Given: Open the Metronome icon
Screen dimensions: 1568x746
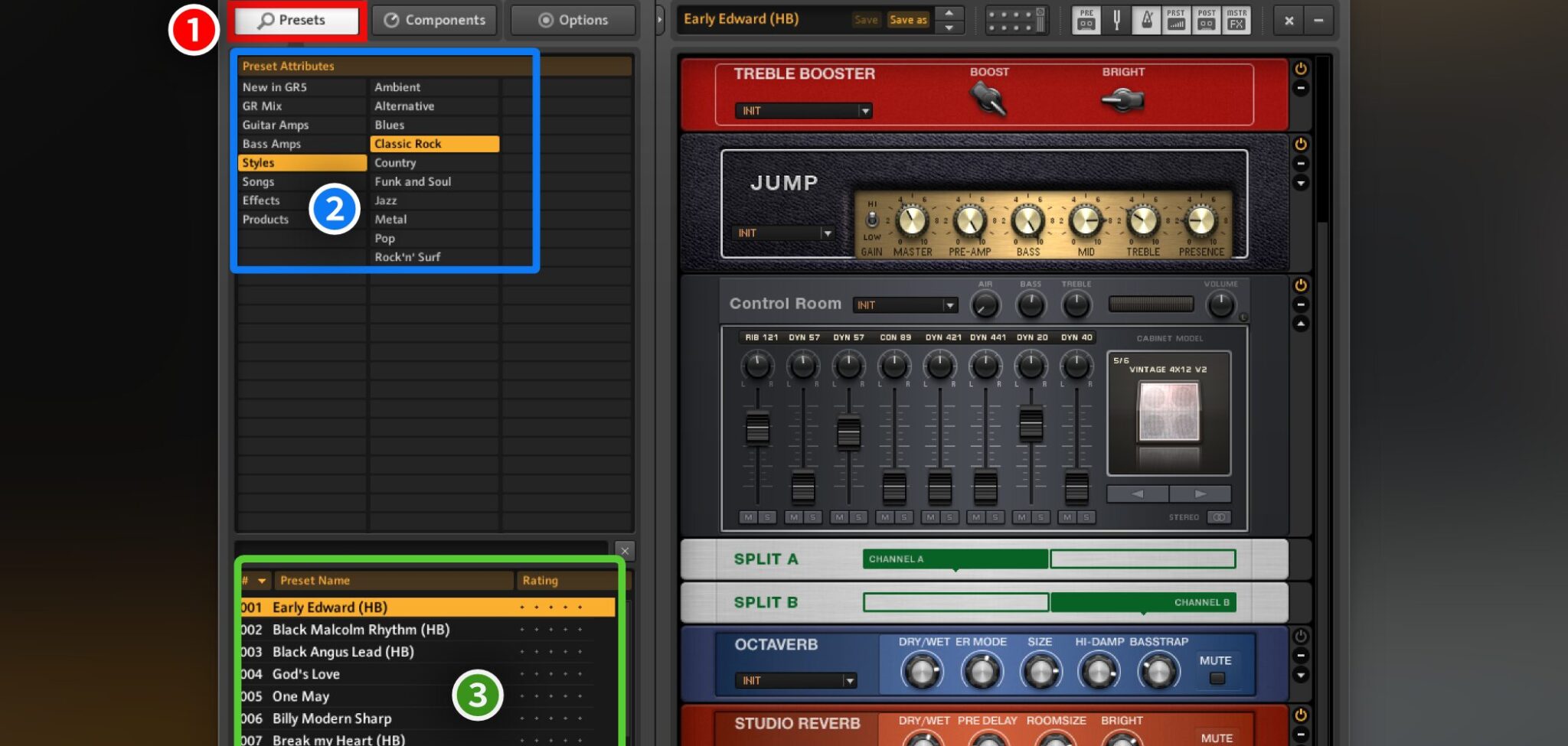Looking at the screenshot, I should [1146, 21].
